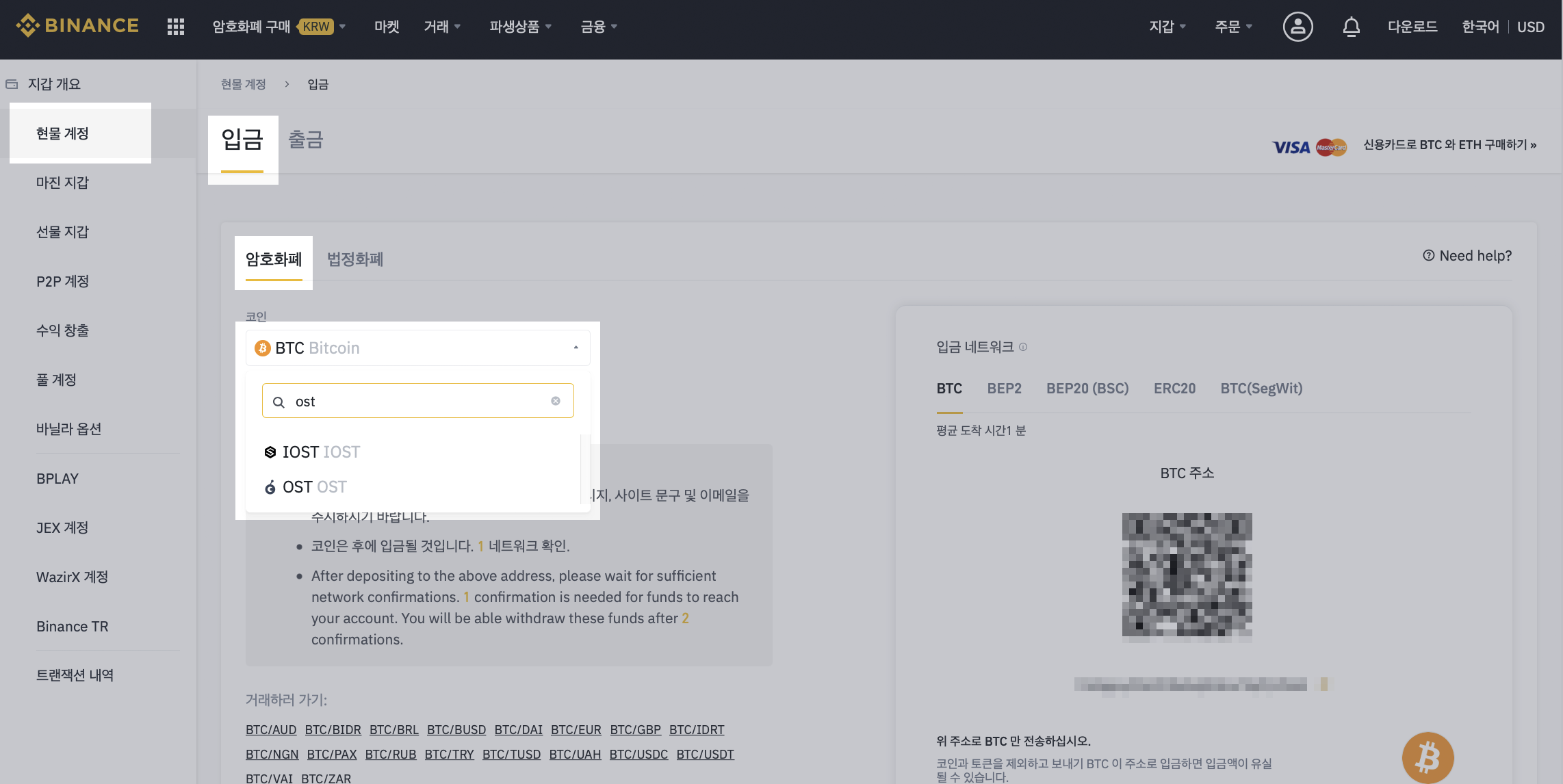Open BPLAY in sidebar
Image resolution: width=1563 pixels, height=784 pixels.
click(x=57, y=479)
